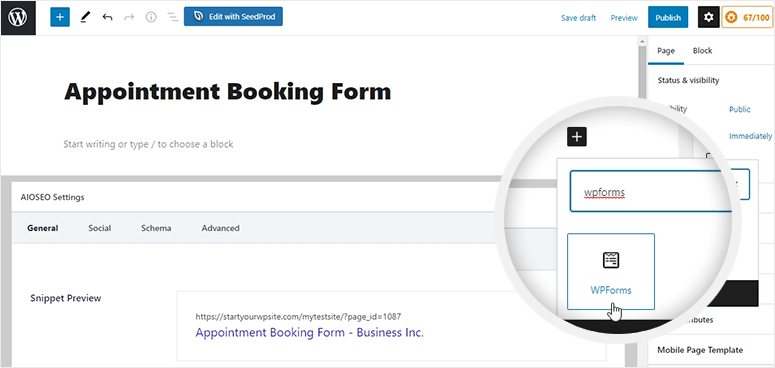Click the Start writing block placeholder

[148, 144]
